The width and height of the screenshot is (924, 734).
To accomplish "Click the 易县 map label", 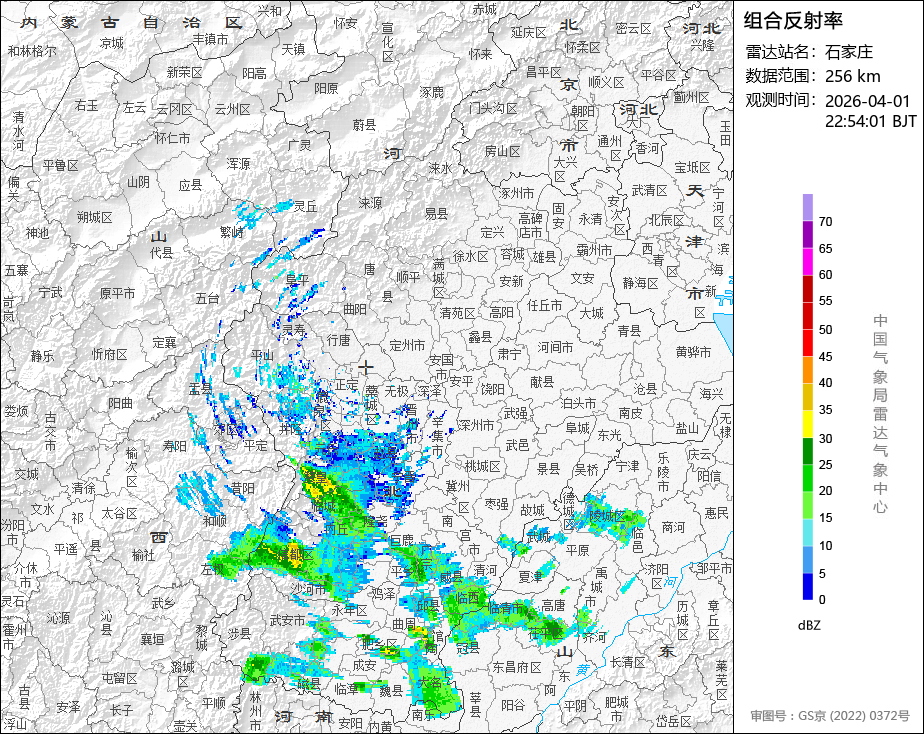I will tap(436, 213).
